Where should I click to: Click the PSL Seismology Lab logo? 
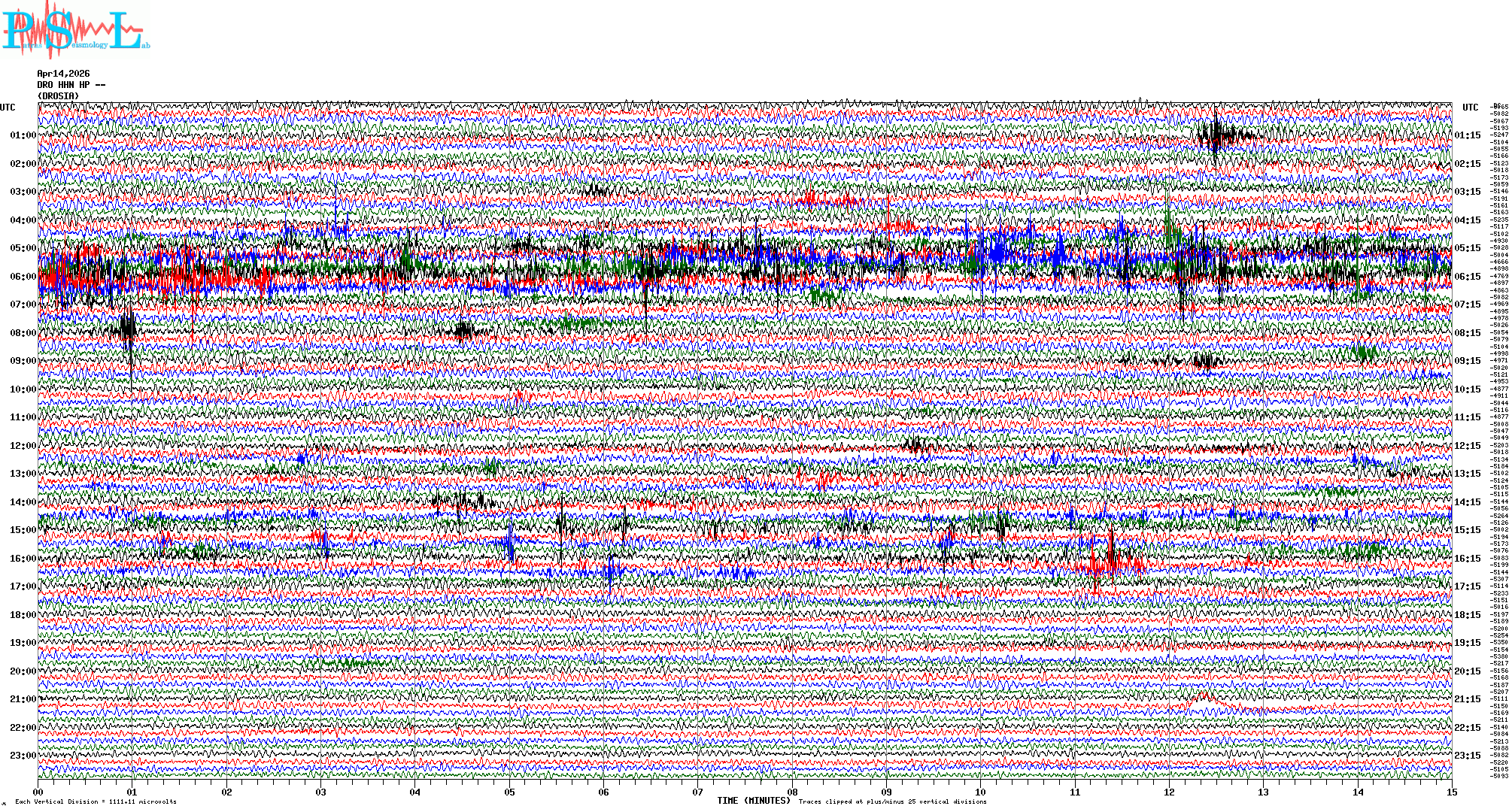coord(75,30)
